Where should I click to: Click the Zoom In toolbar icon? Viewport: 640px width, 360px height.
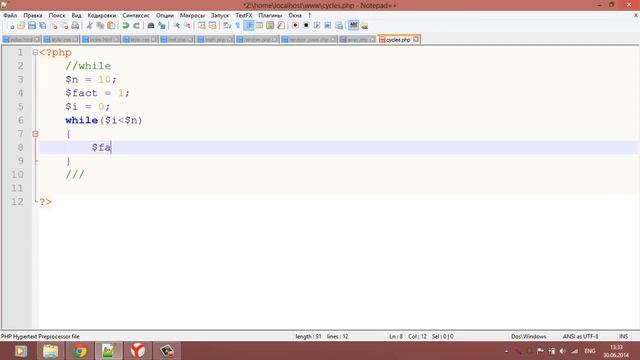coord(176,26)
